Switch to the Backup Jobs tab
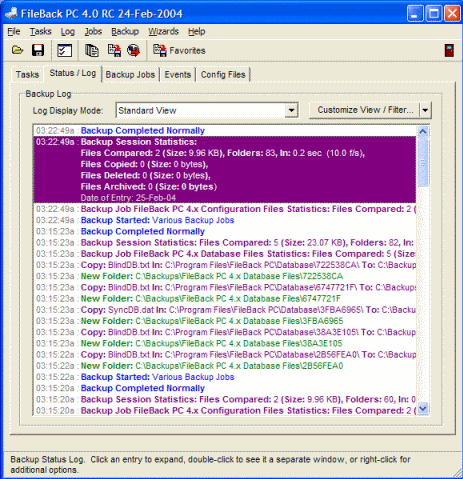The width and height of the screenshot is (463, 479). (x=130, y=74)
